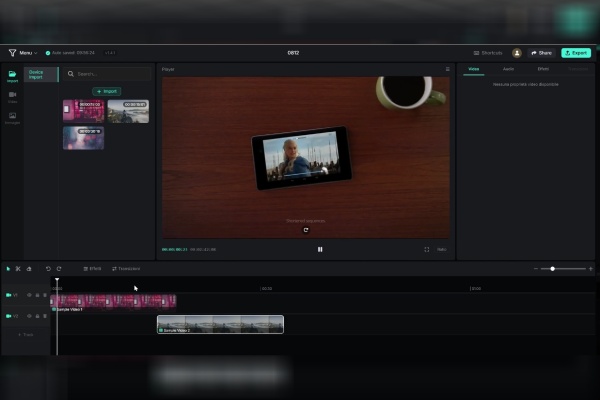Image resolution: width=600 pixels, height=400 pixels.
Task: Switch to the Video properties tab
Action: coord(473,69)
